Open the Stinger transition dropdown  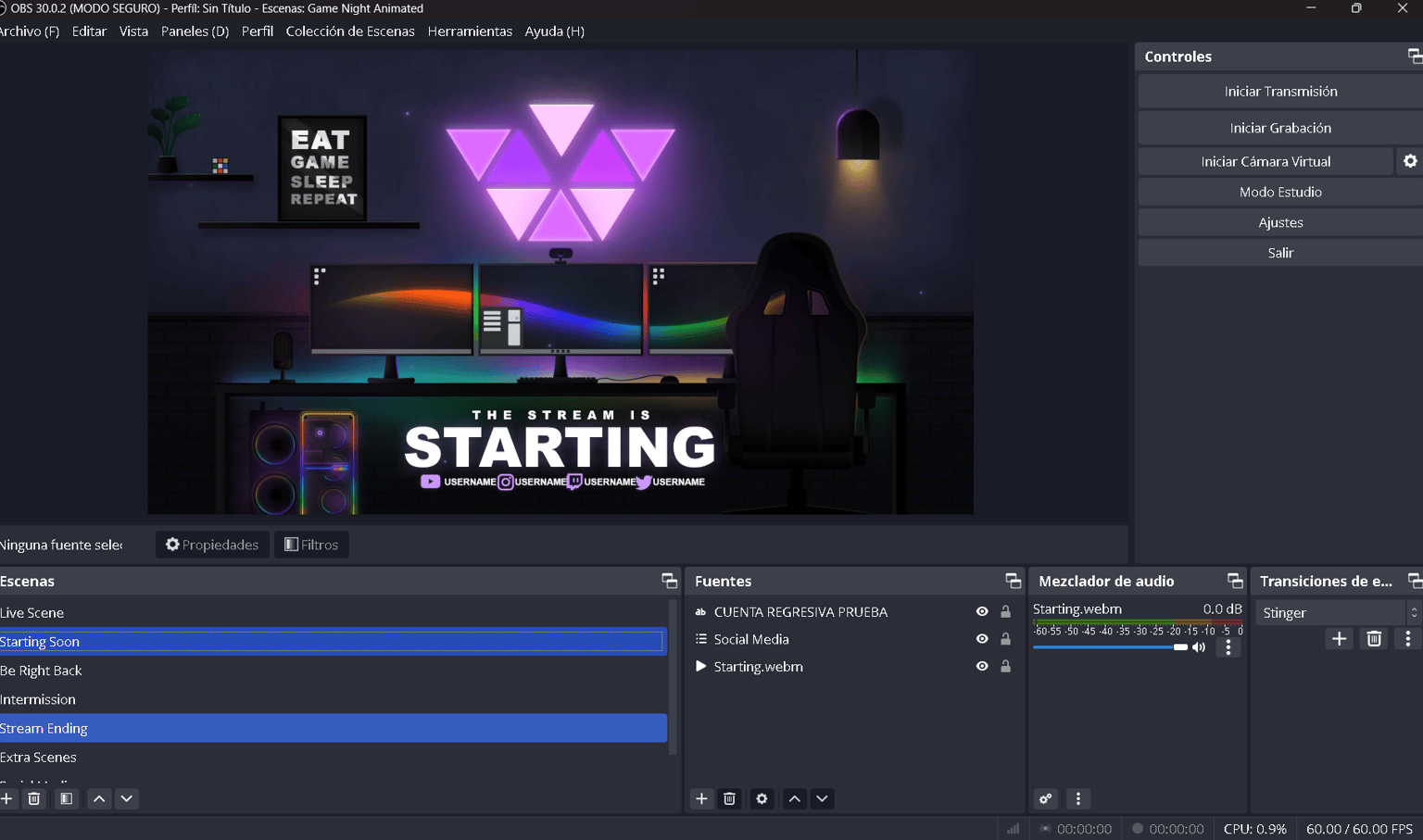point(1338,612)
